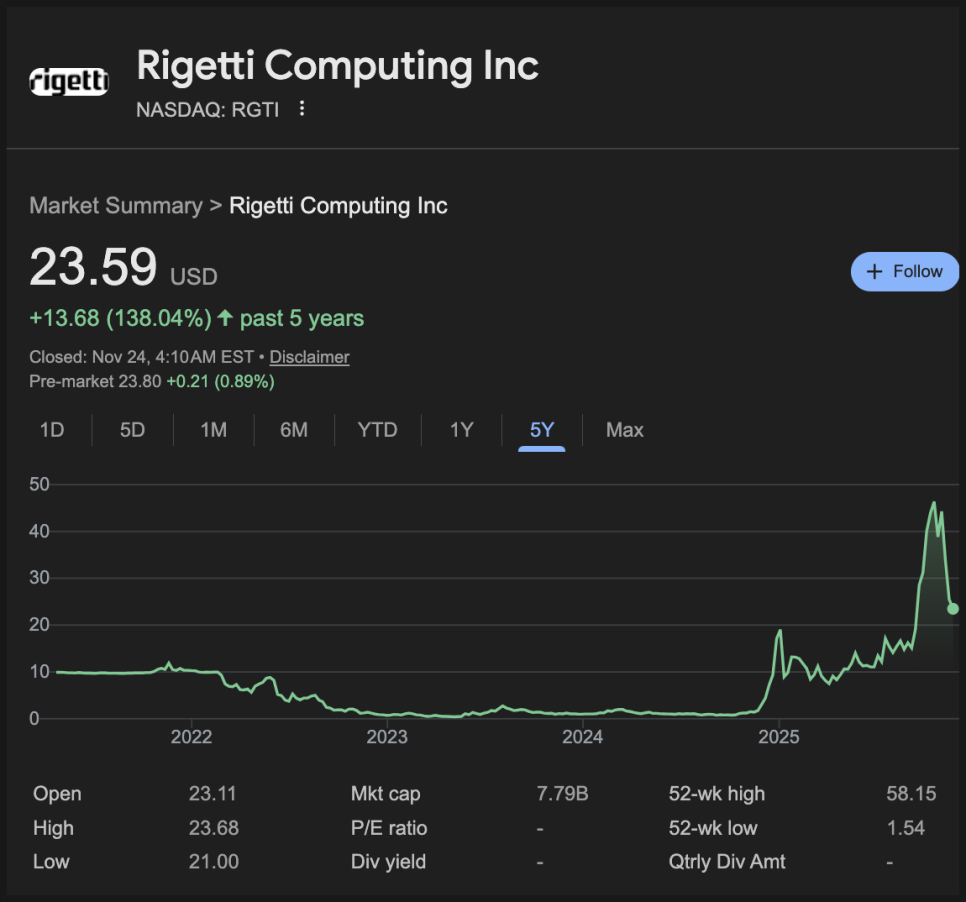Click the Rigetti company logo
The image size is (966, 902).
coord(69,82)
